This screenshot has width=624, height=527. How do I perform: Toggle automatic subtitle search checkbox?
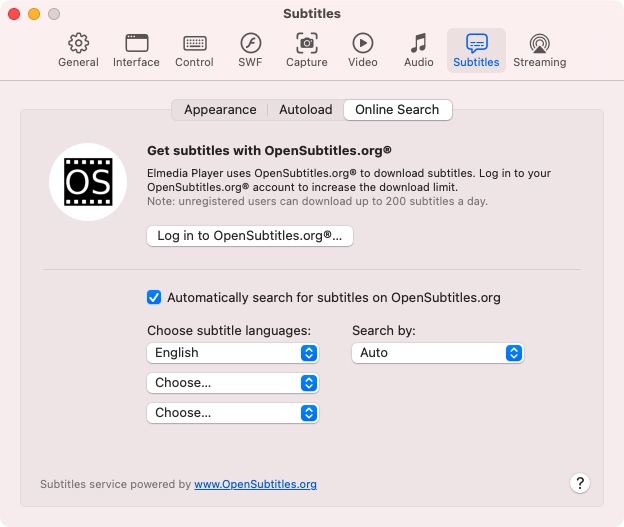coord(154,297)
